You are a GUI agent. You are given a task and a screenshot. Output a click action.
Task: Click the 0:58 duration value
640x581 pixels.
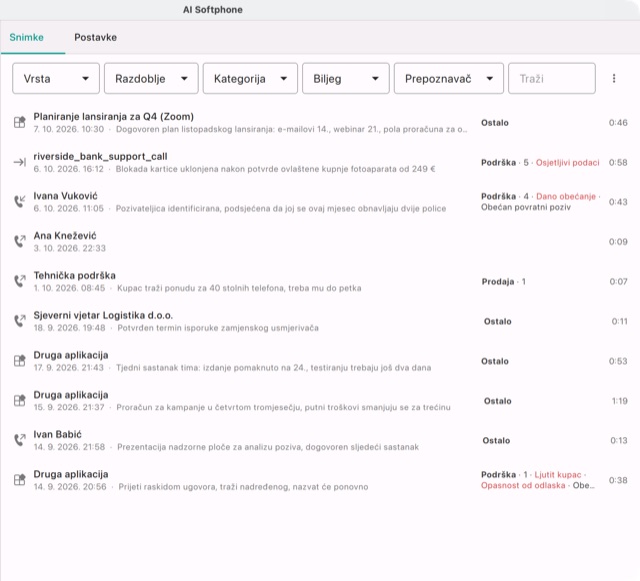click(618, 163)
